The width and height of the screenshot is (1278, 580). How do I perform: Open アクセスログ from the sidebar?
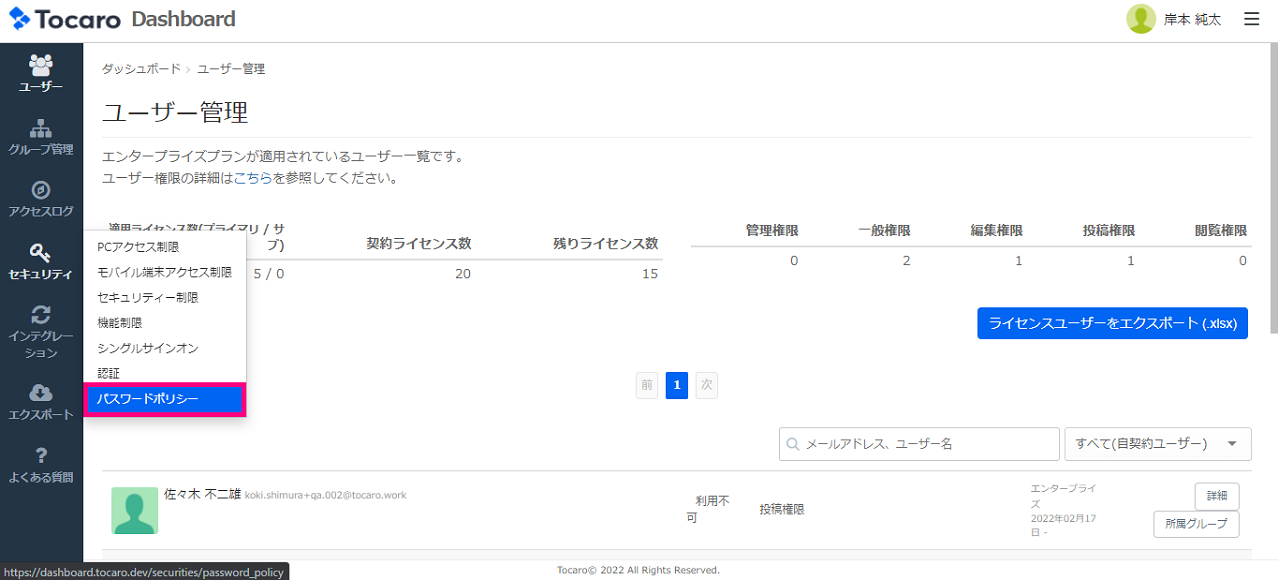pyautogui.click(x=41, y=196)
